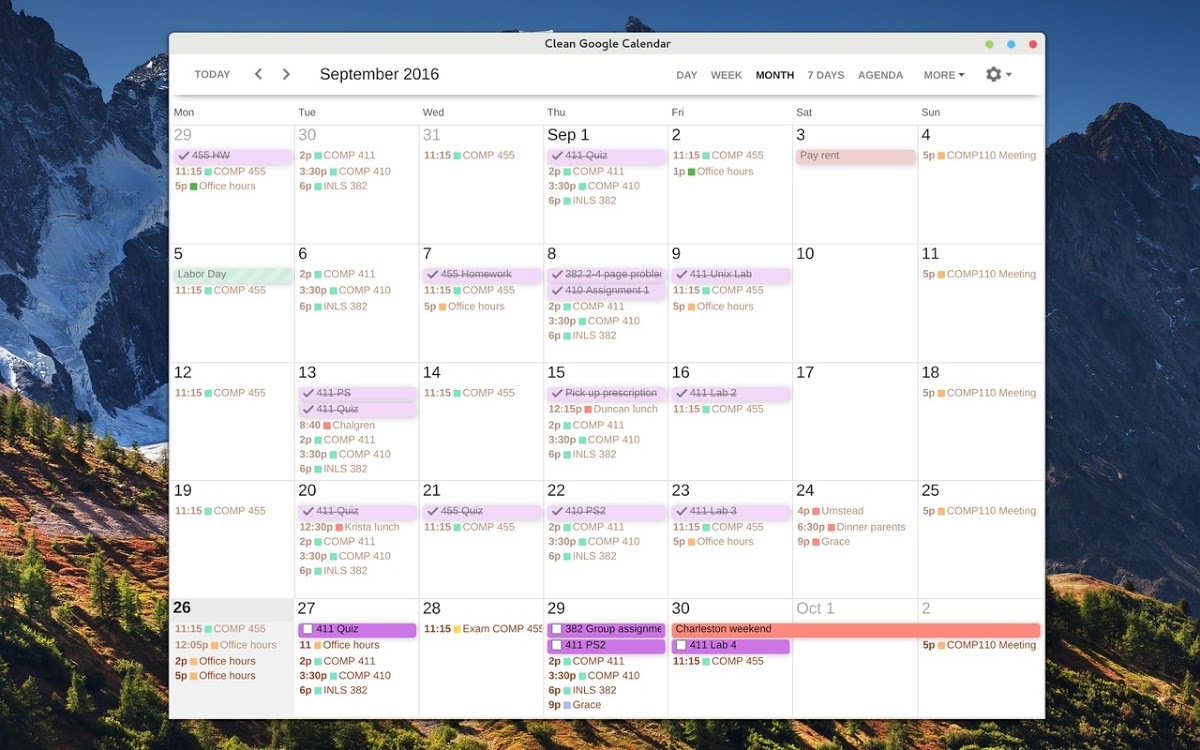Click the checkmark on the 411 Lab 3 task
This screenshot has height=750, width=1200.
point(680,510)
